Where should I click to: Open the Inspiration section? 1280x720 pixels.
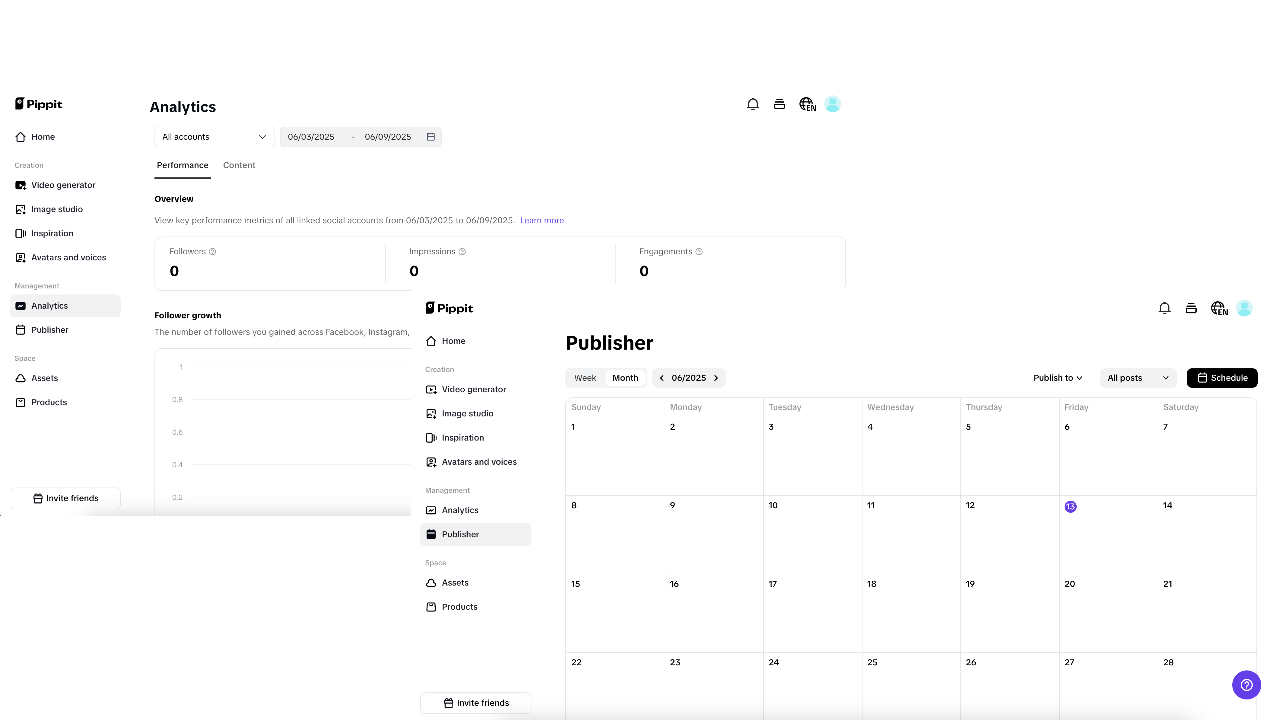[462, 437]
